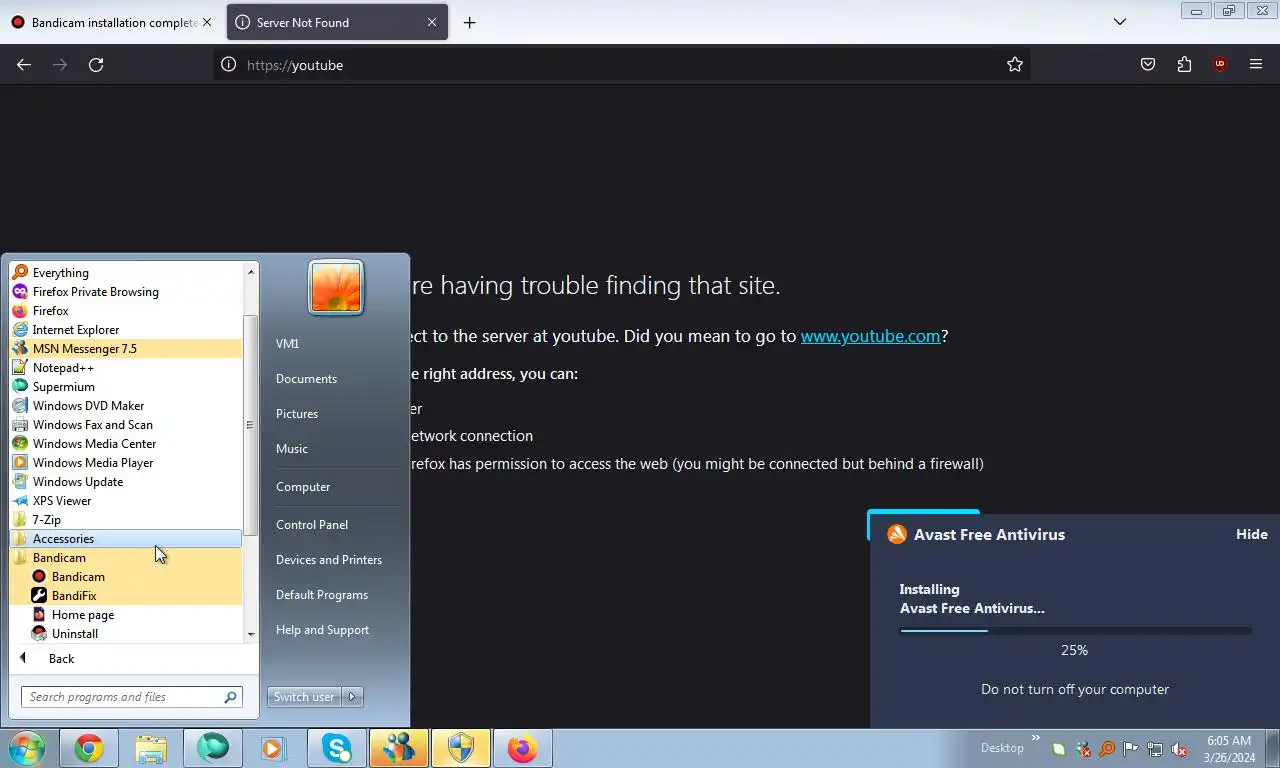Open Documents from the Start menu
This screenshot has width=1280, height=768.
click(306, 379)
